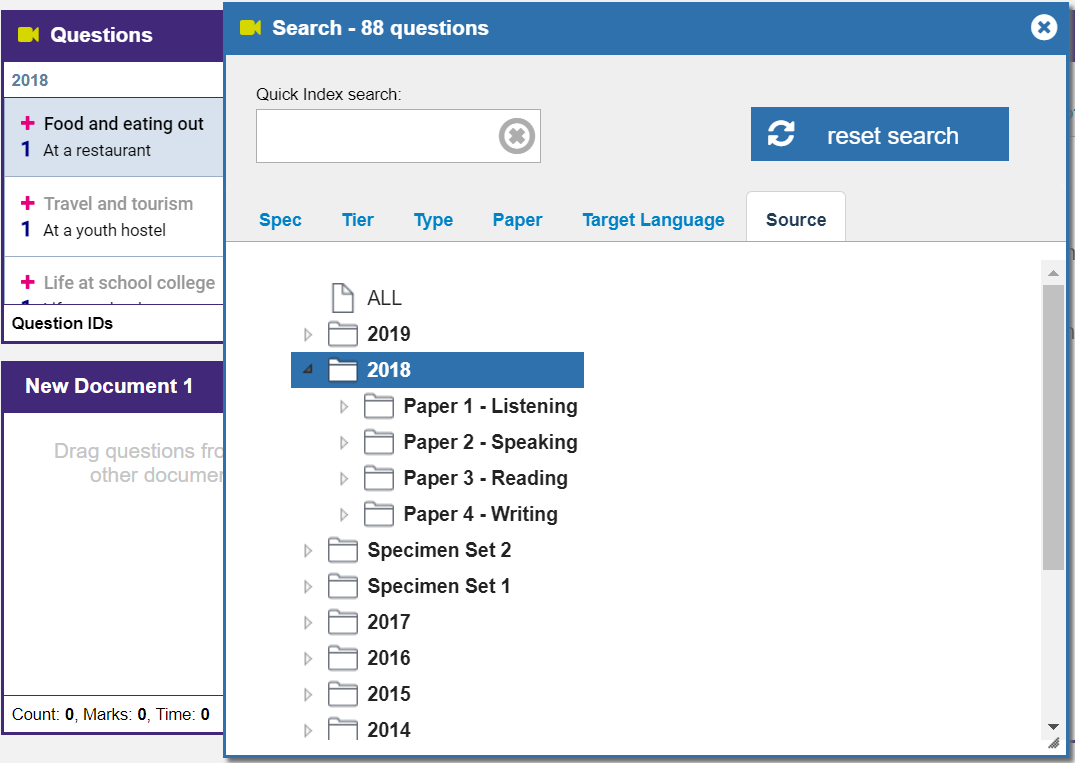Collapse the 2018 source folder
The height and width of the screenshot is (763, 1075).
(308, 370)
